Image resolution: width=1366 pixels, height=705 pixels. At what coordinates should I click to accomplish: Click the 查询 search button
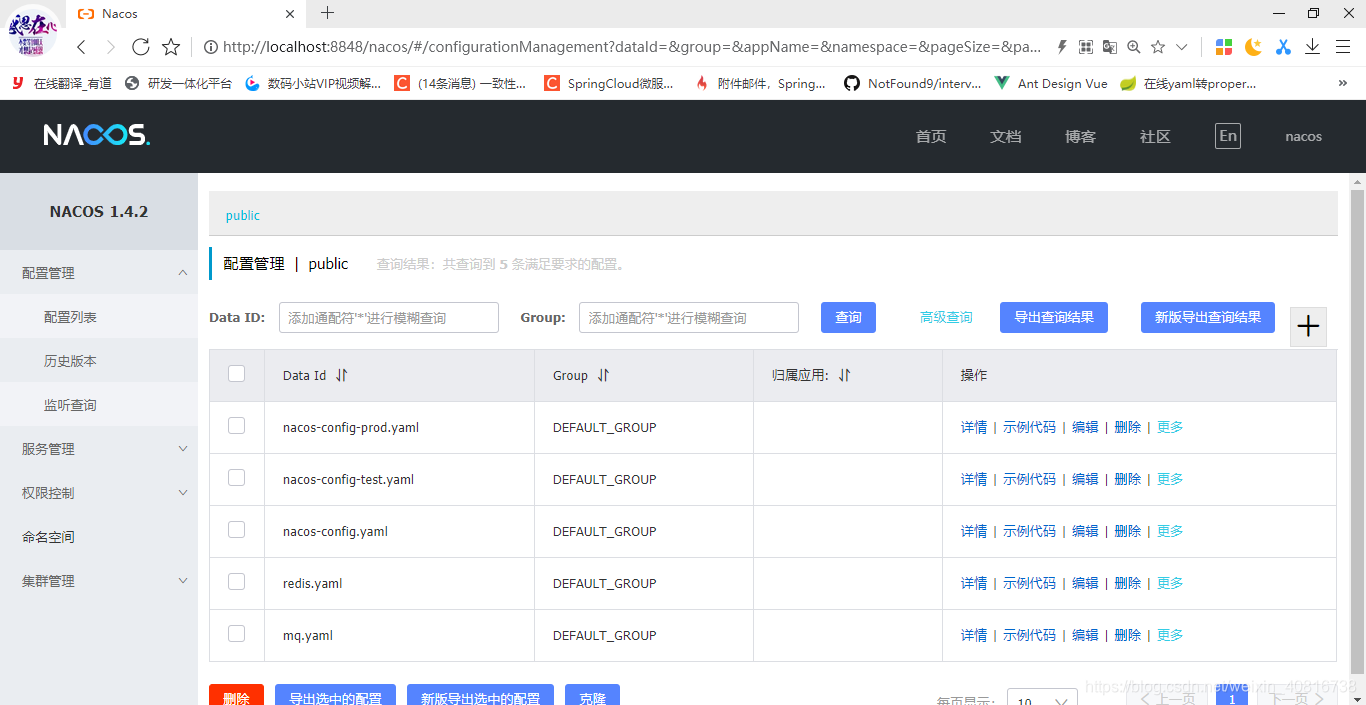pos(848,317)
